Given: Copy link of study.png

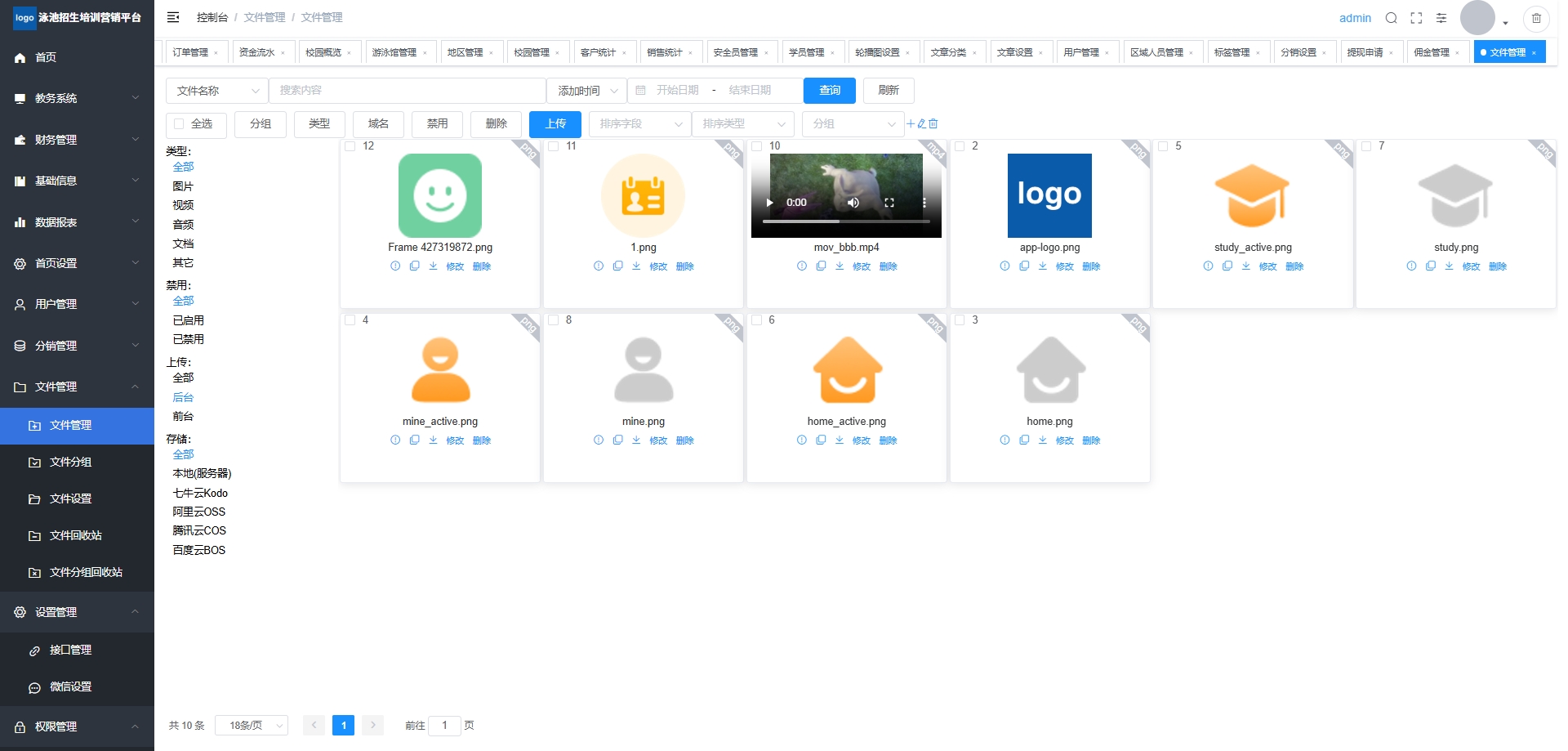Looking at the screenshot, I should [x=1431, y=266].
